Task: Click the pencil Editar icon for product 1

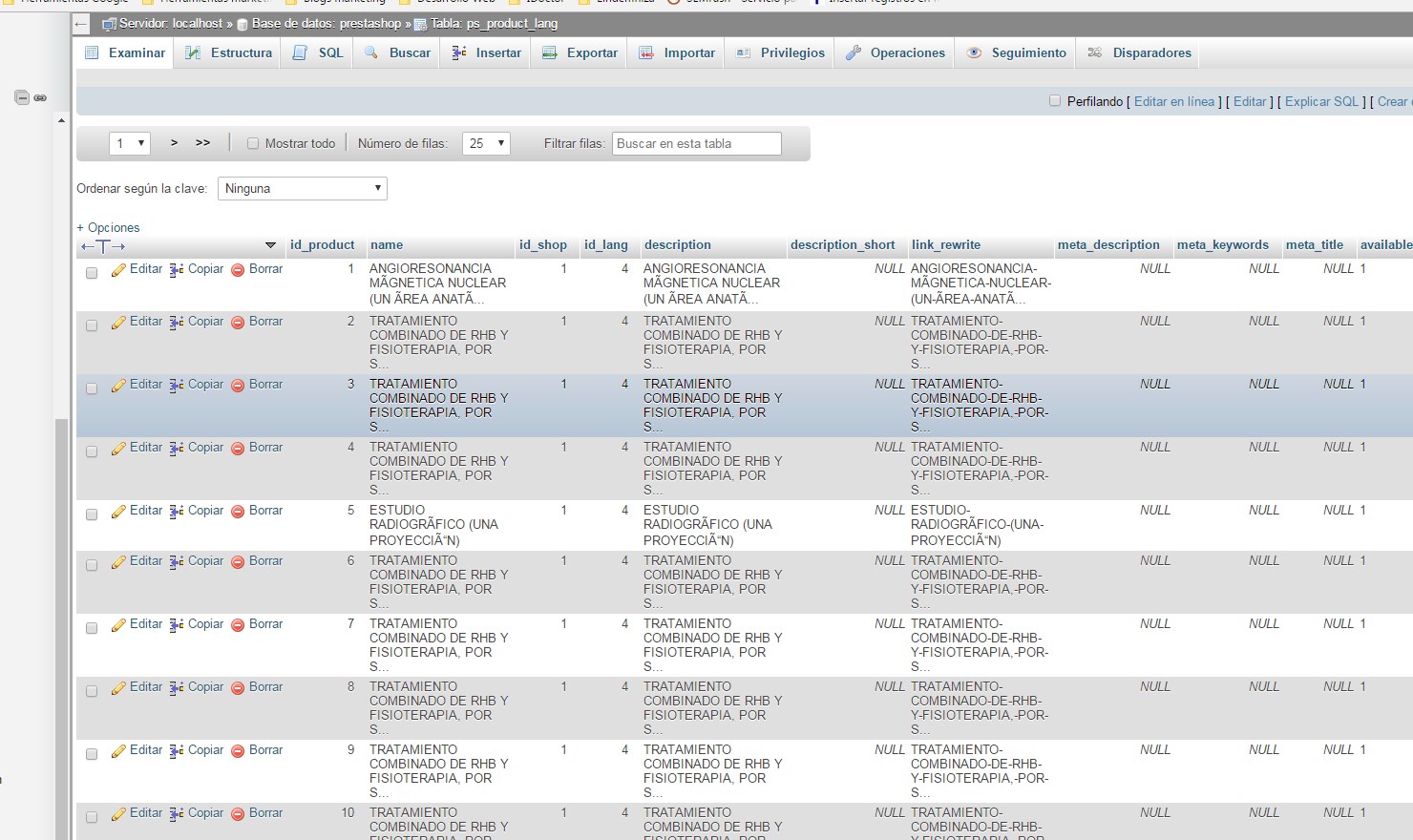Action: click(x=118, y=270)
